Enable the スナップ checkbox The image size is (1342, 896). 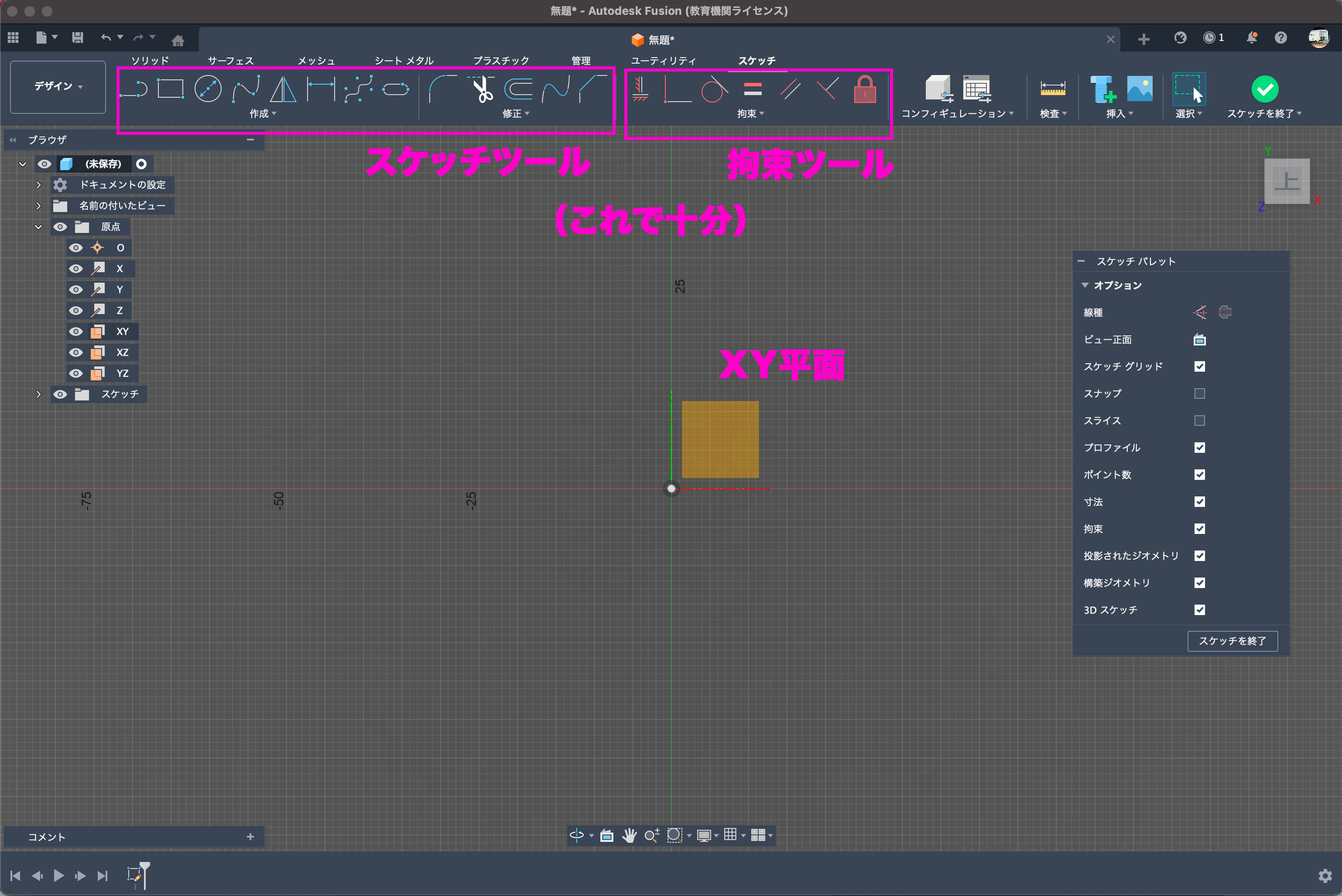pyautogui.click(x=1199, y=393)
